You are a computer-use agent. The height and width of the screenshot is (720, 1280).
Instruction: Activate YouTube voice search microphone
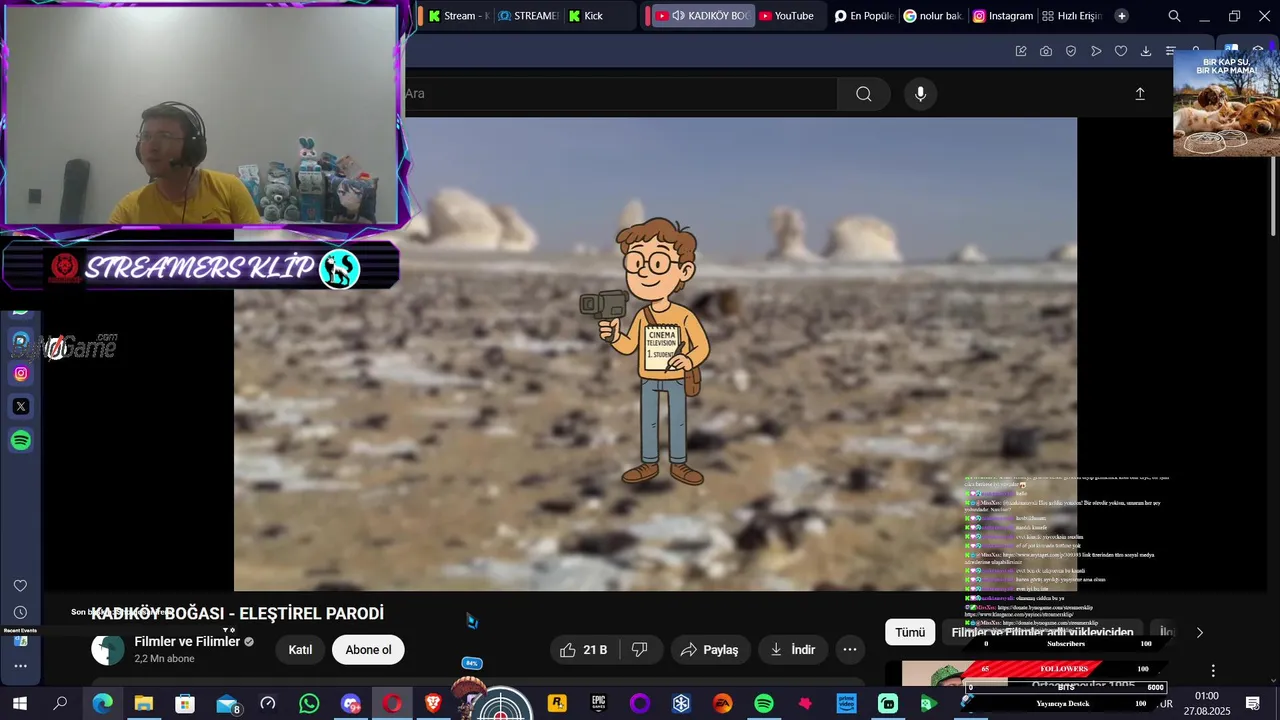[x=921, y=94]
